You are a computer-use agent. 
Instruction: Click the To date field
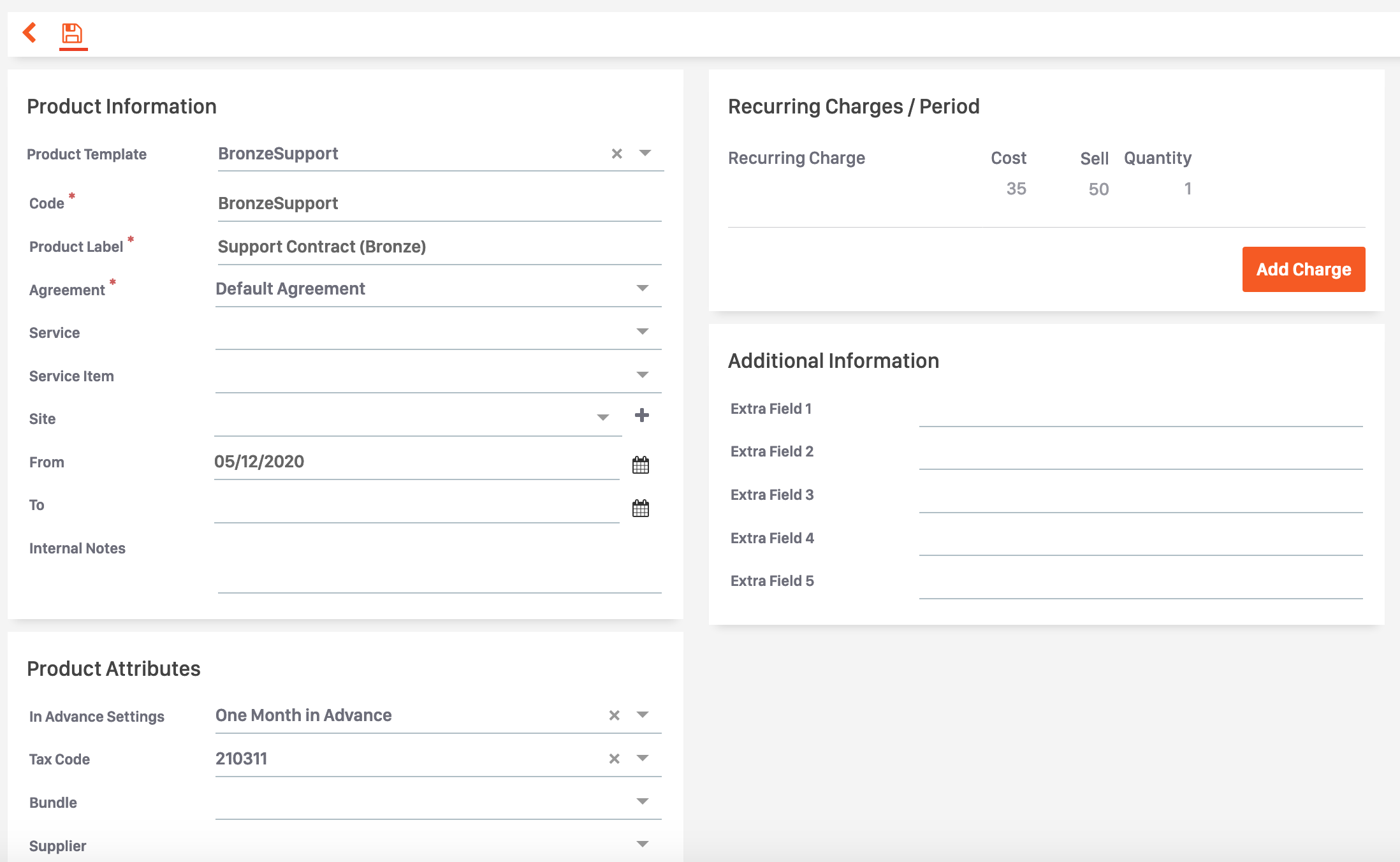pos(417,506)
